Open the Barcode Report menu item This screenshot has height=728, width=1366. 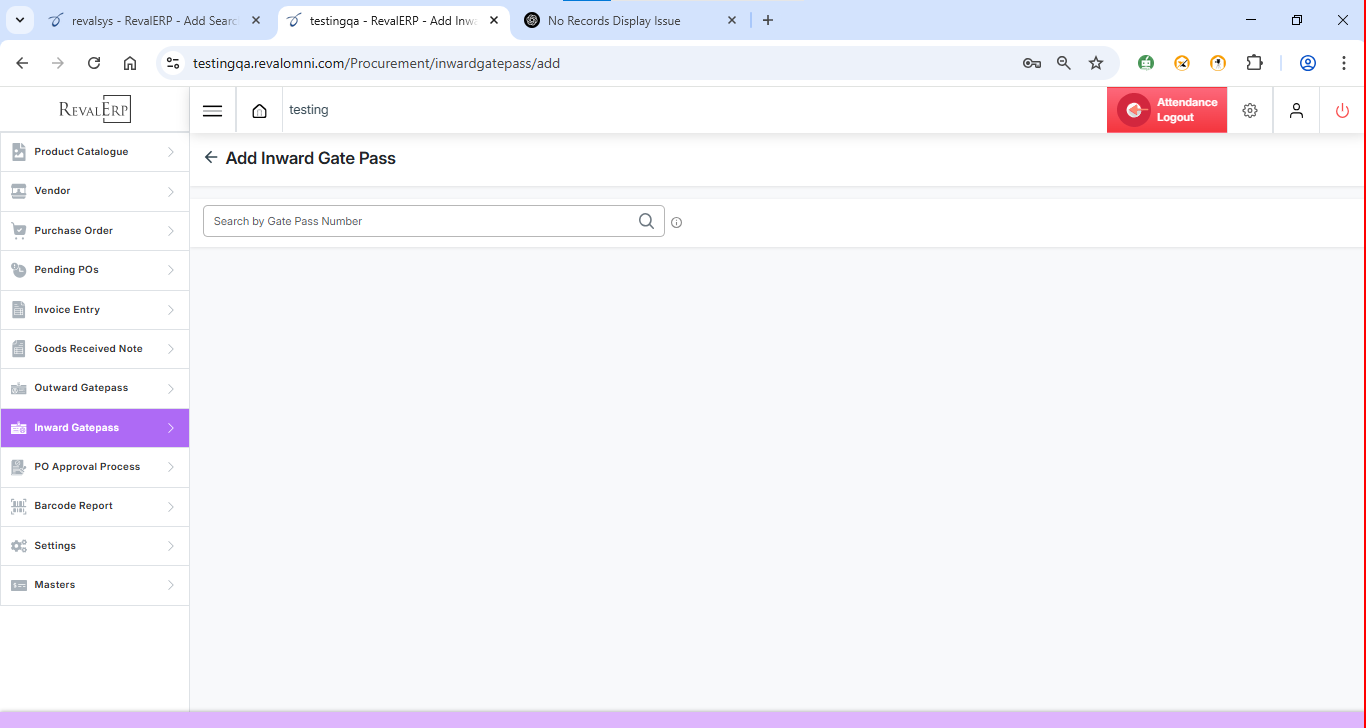73,506
